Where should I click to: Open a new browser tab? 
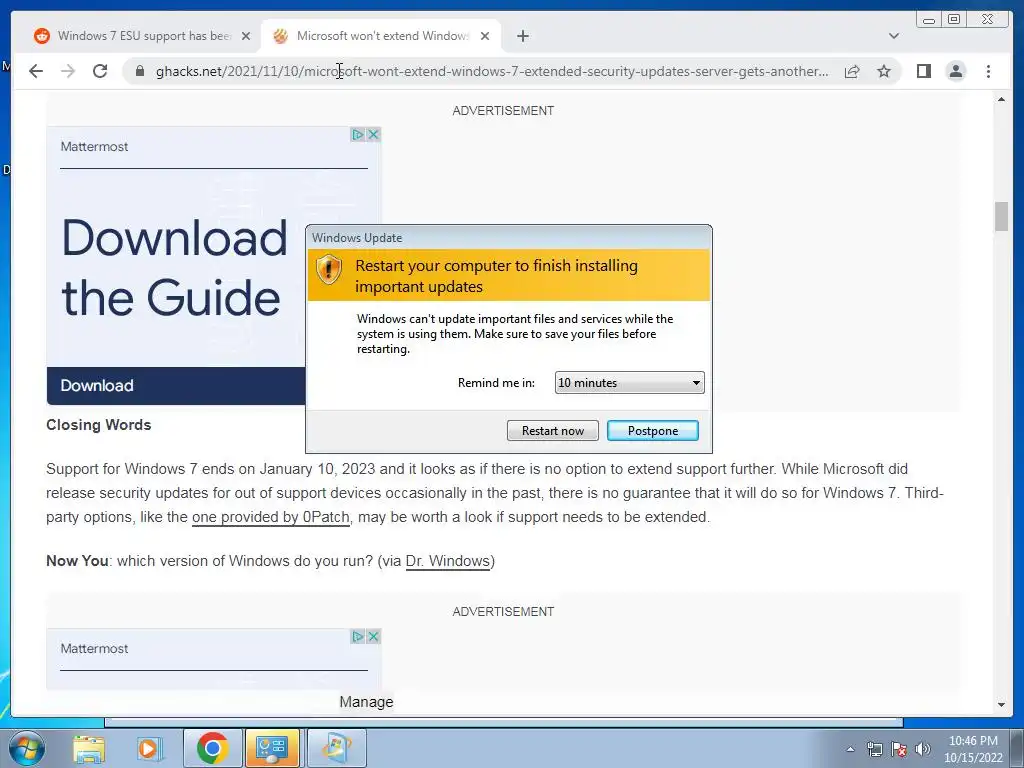coord(522,36)
